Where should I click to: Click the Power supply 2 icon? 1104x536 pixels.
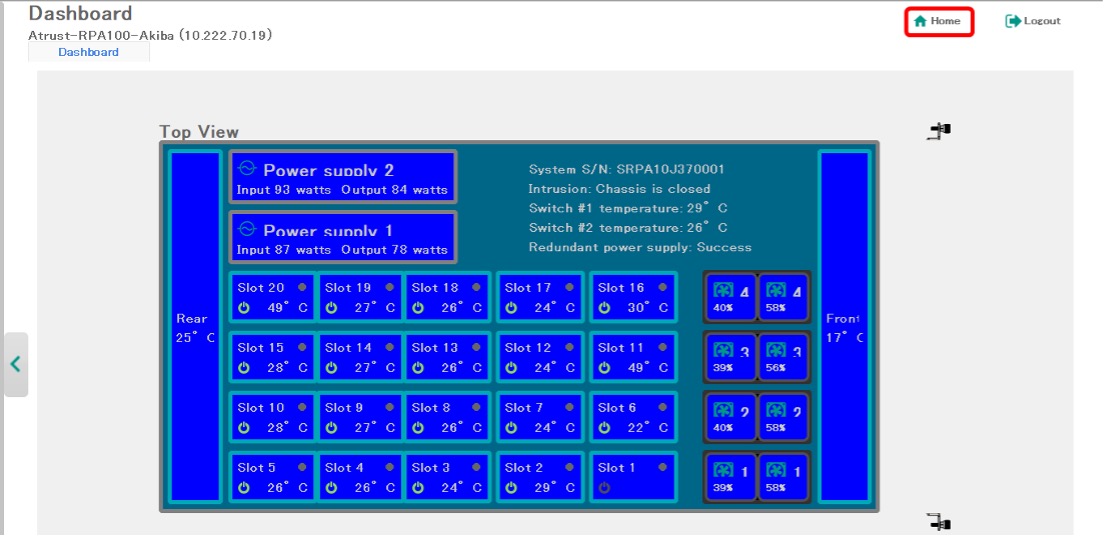coord(247,169)
